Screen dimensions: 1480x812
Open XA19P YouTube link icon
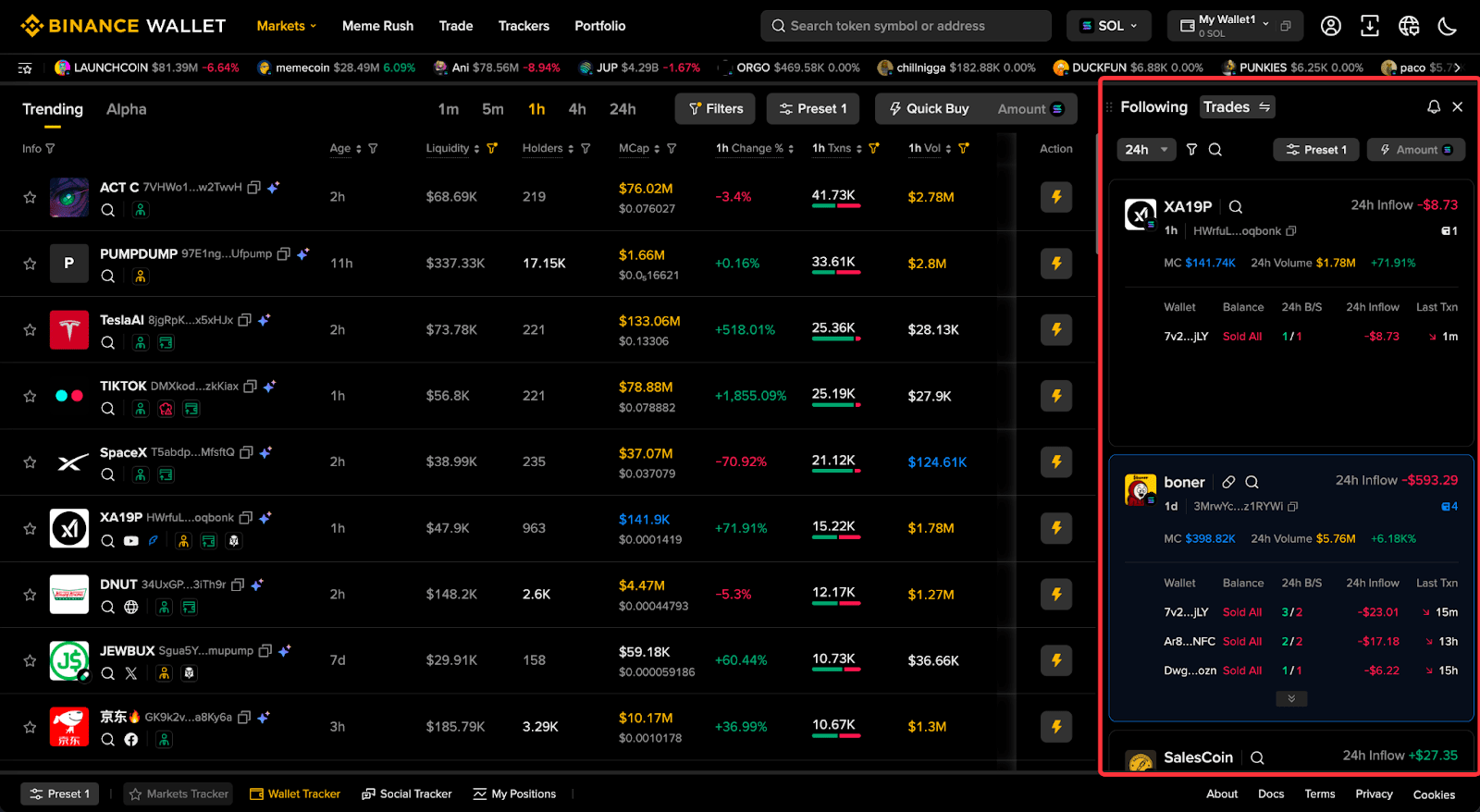click(131, 541)
